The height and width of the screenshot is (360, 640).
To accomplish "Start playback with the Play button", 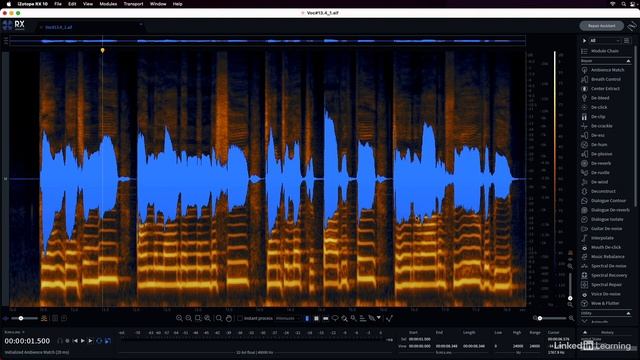I will click(x=83, y=341).
